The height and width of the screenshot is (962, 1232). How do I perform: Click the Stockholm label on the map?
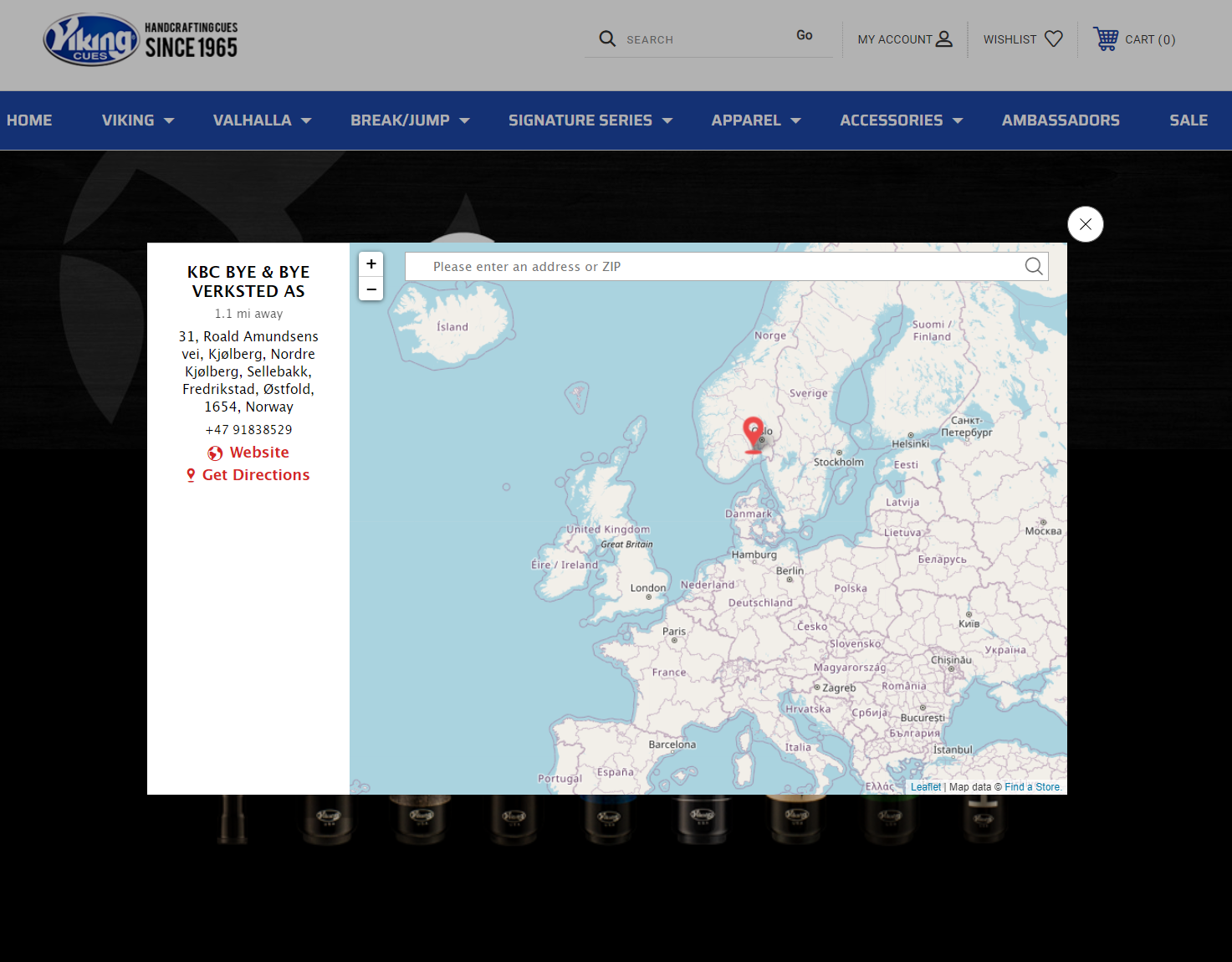coord(839,462)
